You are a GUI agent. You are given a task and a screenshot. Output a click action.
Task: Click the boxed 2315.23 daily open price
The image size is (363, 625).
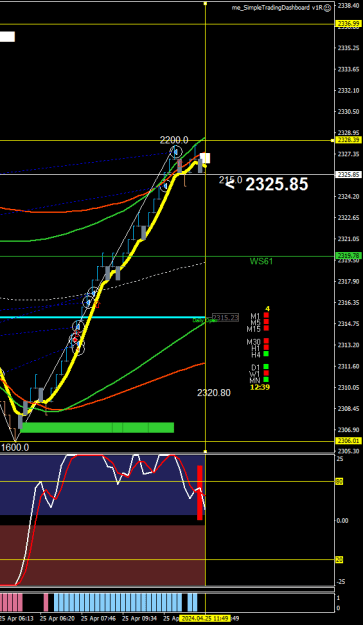coord(226,317)
